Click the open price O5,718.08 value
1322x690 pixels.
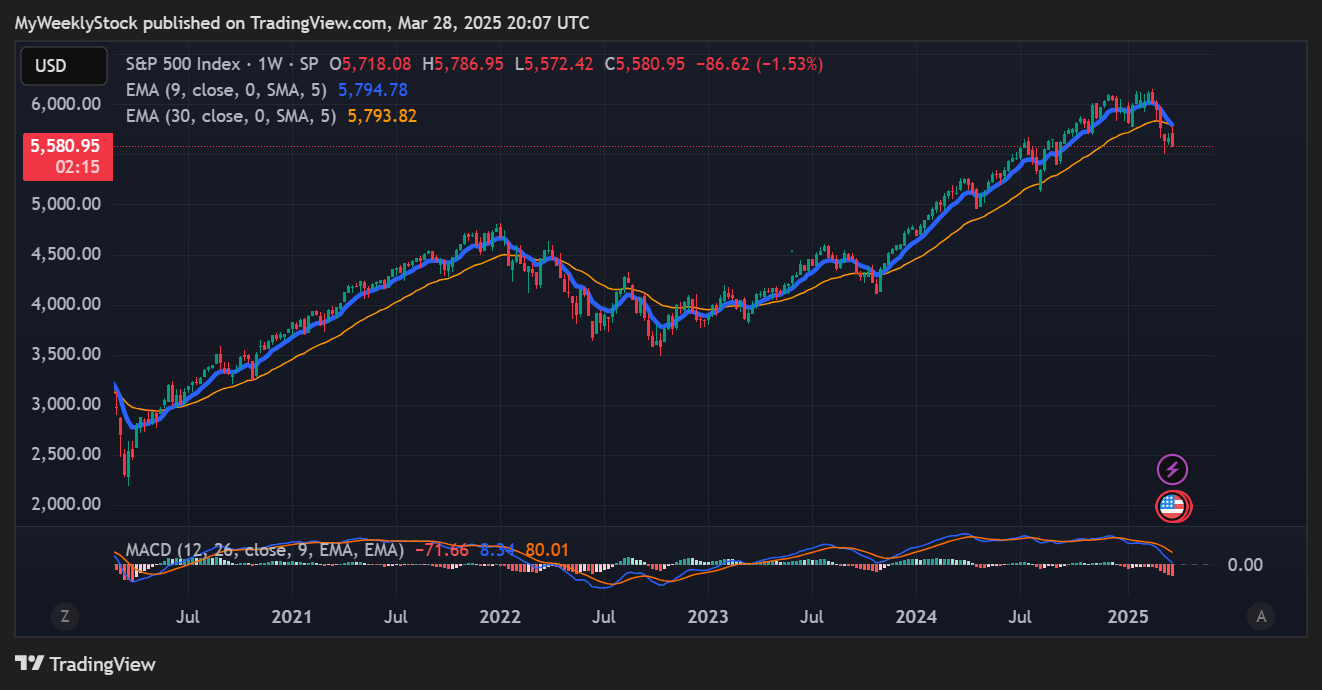click(371, 64)
